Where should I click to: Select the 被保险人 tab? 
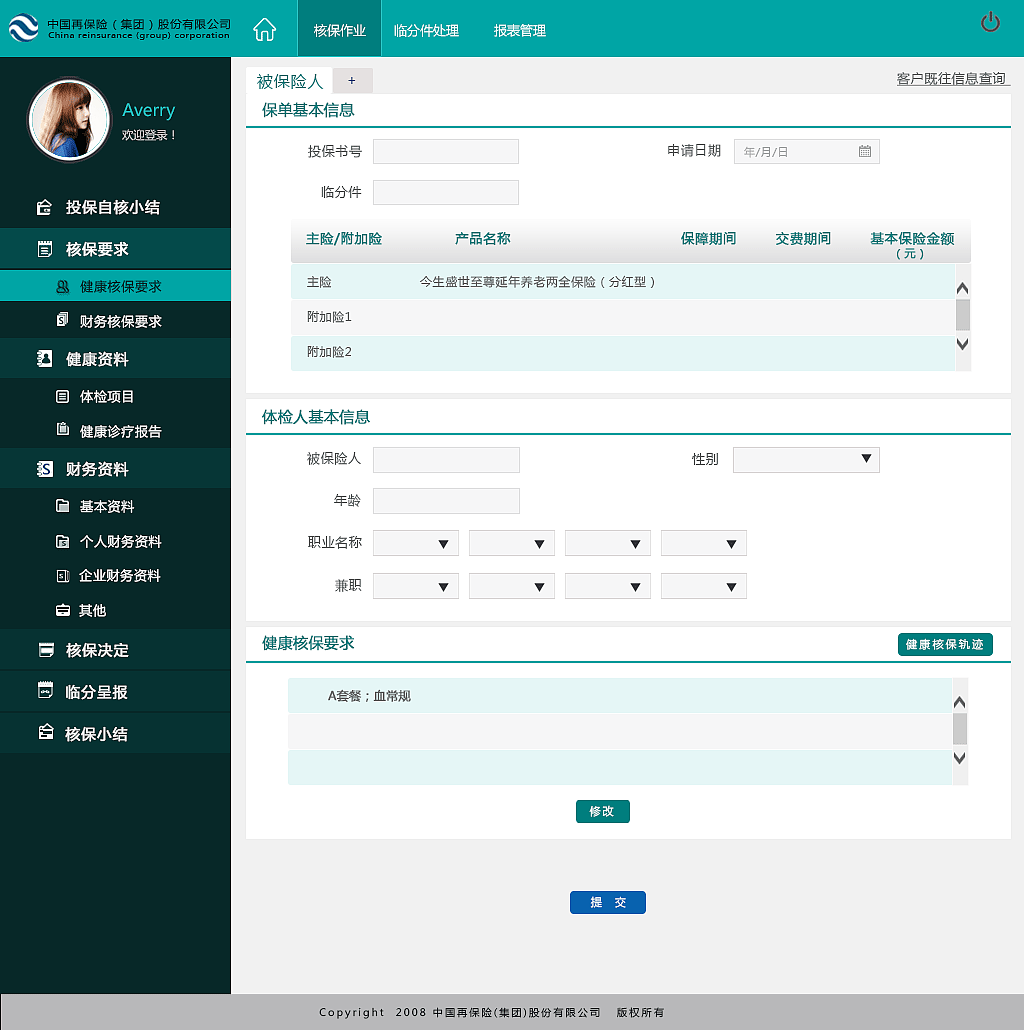click(288, 81)
